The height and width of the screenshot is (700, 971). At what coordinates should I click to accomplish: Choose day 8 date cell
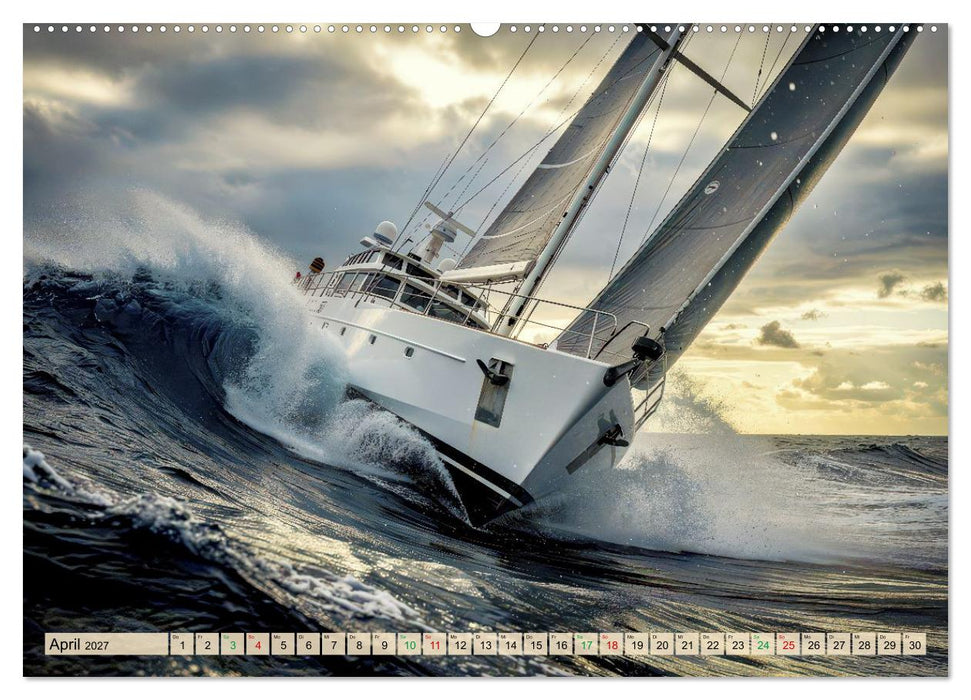point(359,644)
